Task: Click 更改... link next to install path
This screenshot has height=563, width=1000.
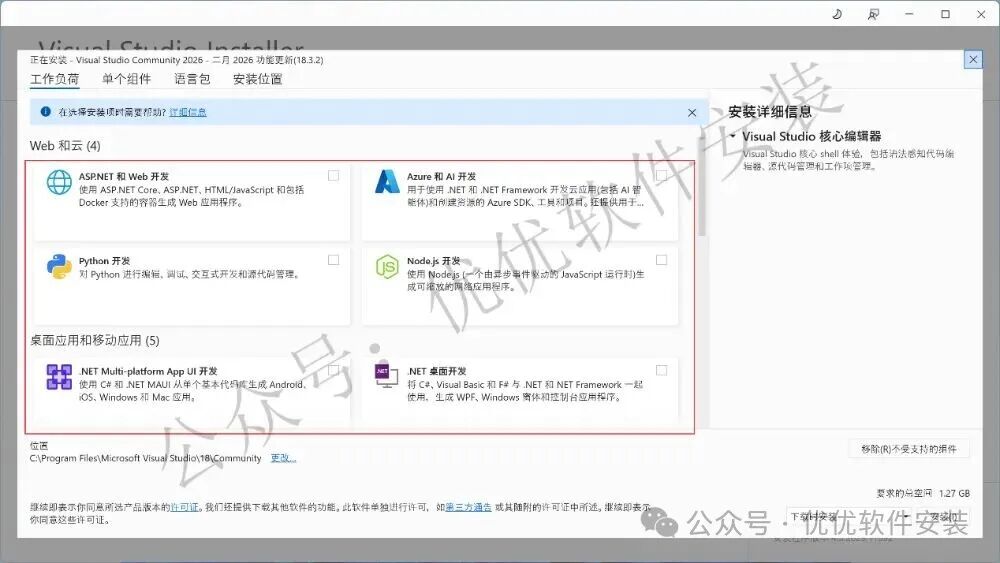Action: click(283, 458)
